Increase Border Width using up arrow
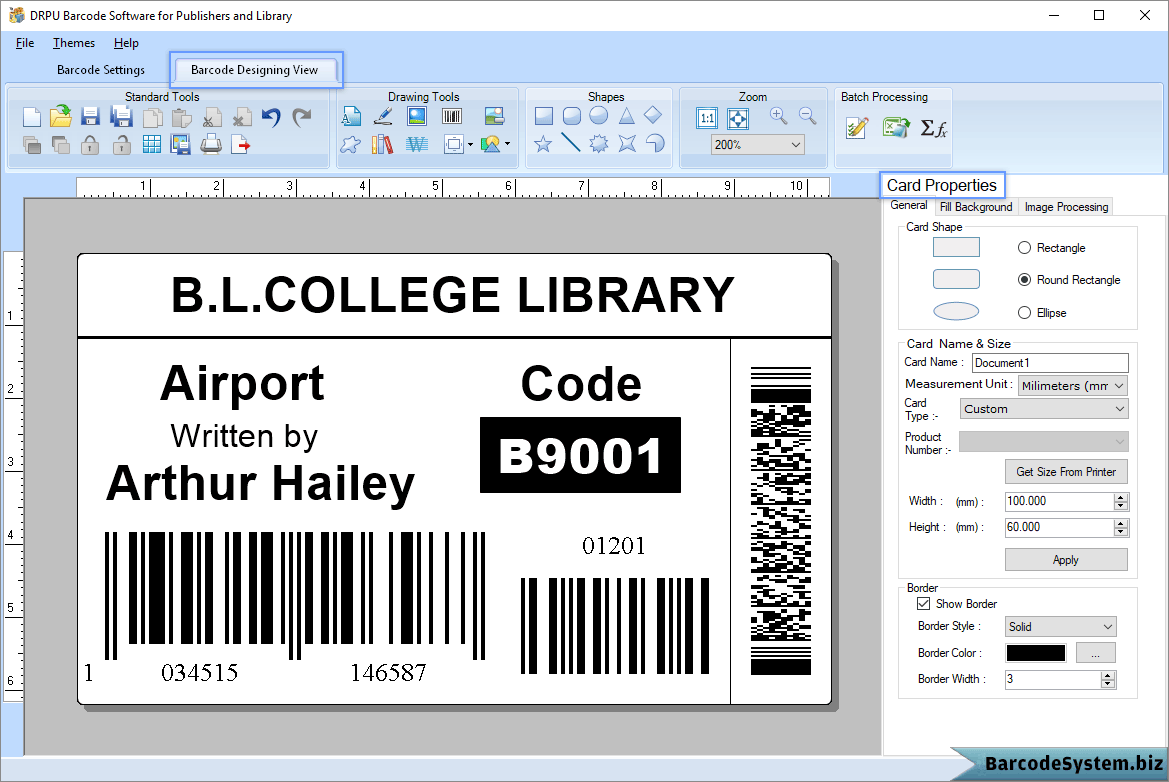Viewport: 1169px width, 782px height. pyautogui.click(x=1109, y=675)
